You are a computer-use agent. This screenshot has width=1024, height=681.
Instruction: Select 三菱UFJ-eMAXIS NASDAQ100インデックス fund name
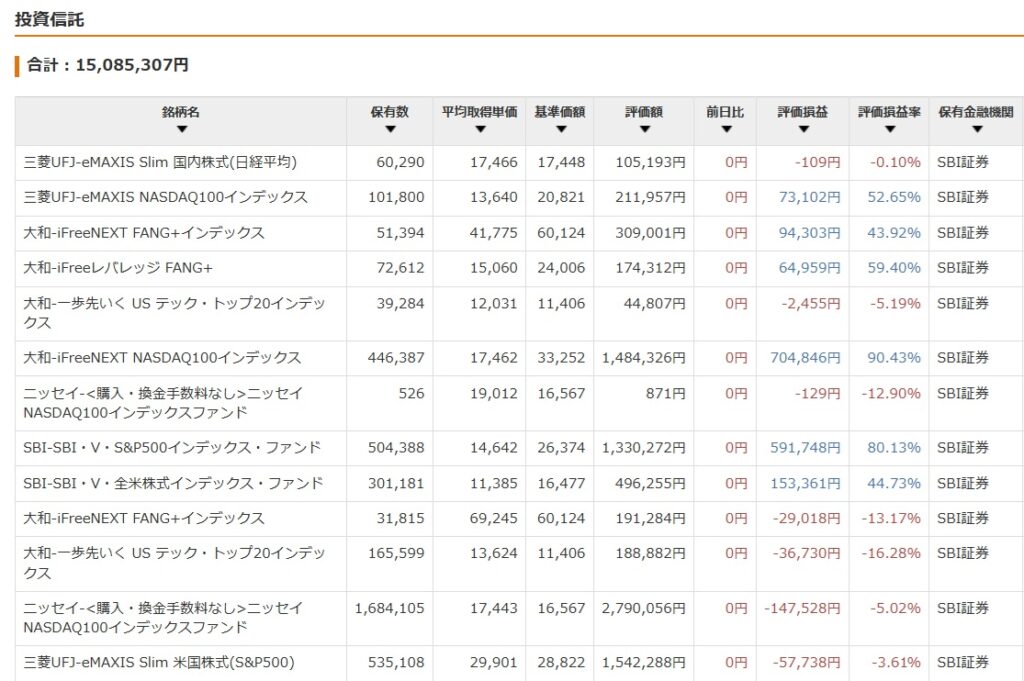(x=165, y=197)
